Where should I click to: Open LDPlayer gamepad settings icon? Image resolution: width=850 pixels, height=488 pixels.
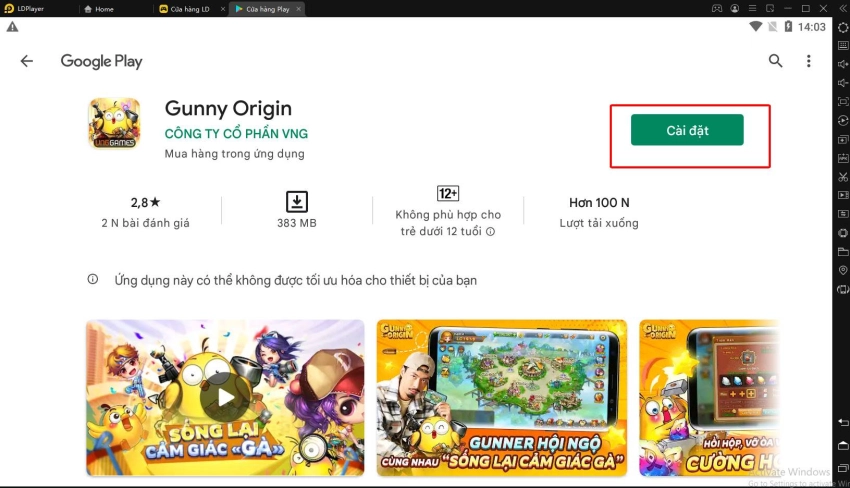coord(717,9)
